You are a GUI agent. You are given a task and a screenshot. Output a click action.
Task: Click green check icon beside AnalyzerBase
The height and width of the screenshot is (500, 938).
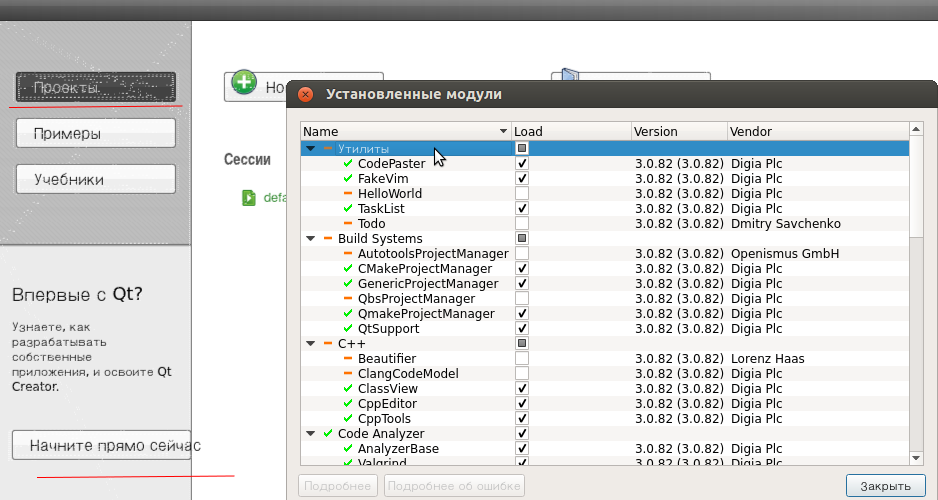(348, 449)
